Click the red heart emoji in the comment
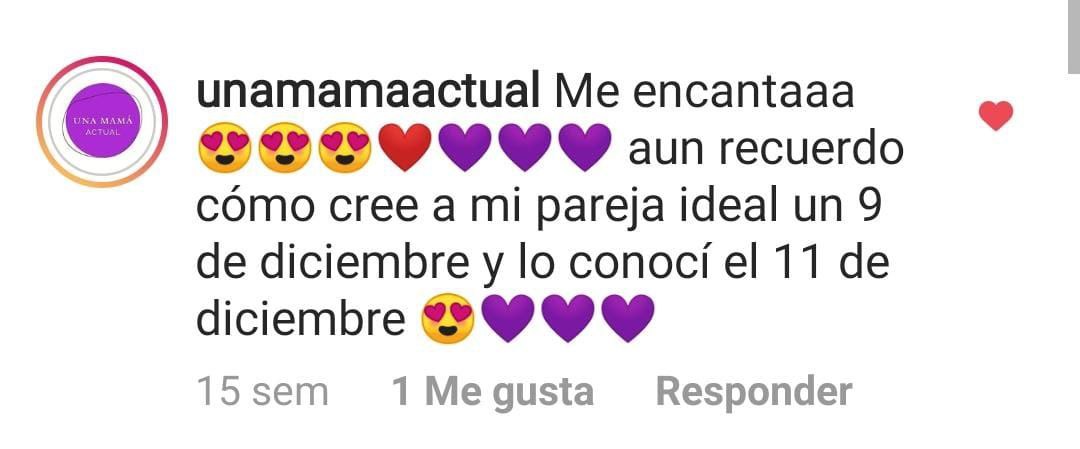This screenshot has width=1080, height=449. [405, 147]
